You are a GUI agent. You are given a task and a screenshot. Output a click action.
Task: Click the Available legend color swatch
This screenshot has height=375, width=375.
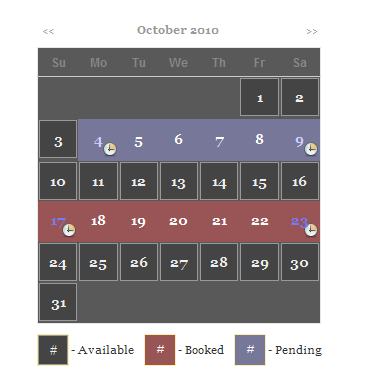pos(53,350)
